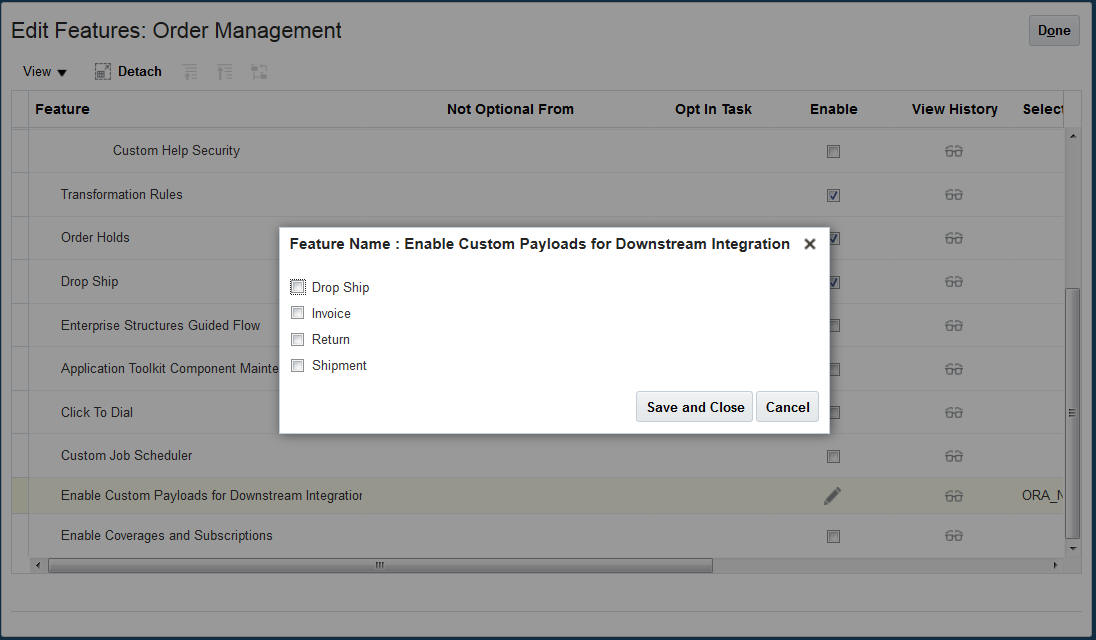The width and height of the screenshot is (1096, 640).
Task: Select the Return checkbox
Action: tap(298, 339)
